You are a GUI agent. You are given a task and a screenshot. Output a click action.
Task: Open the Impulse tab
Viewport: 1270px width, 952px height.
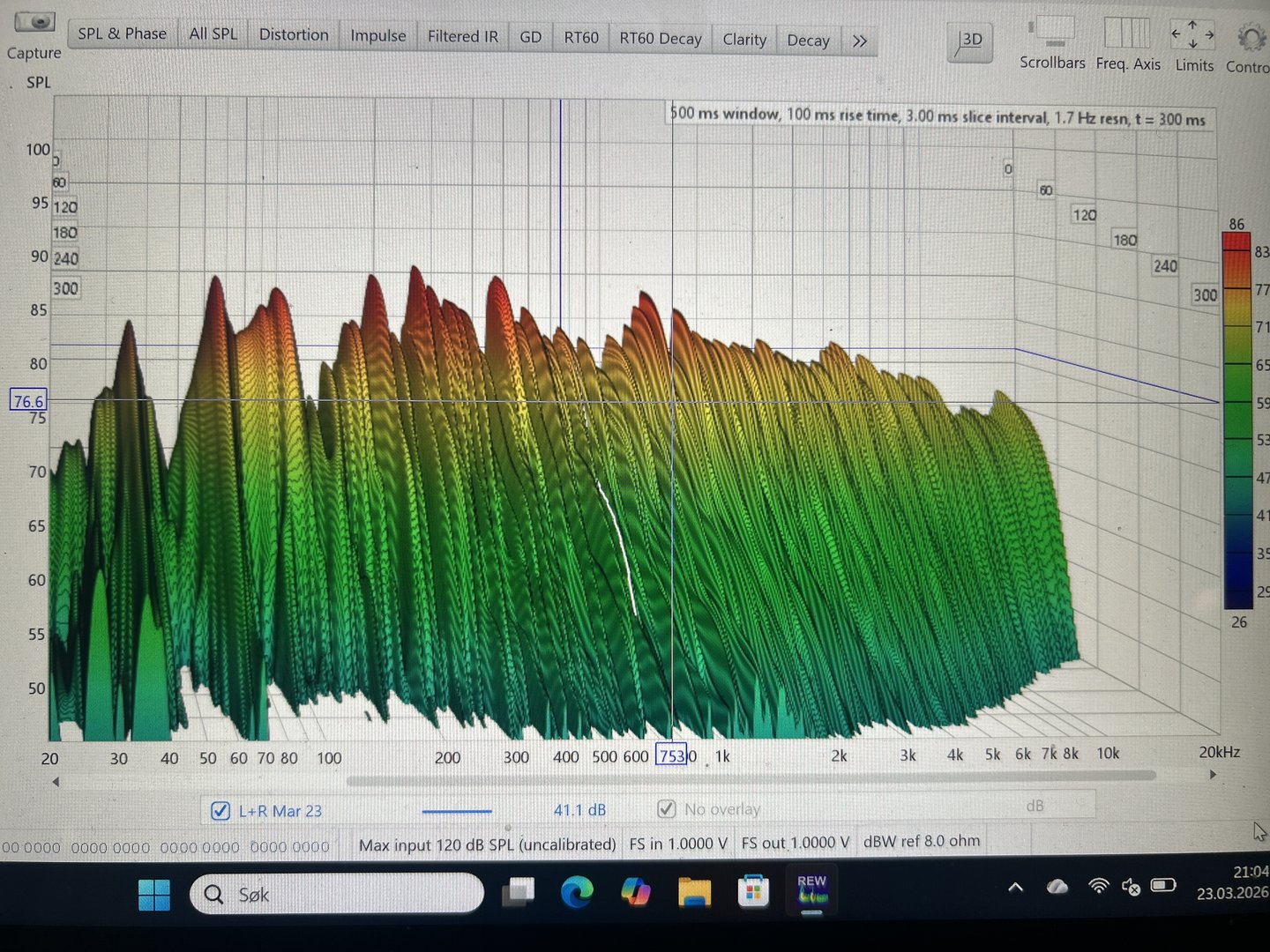click(x=378, y=35)
